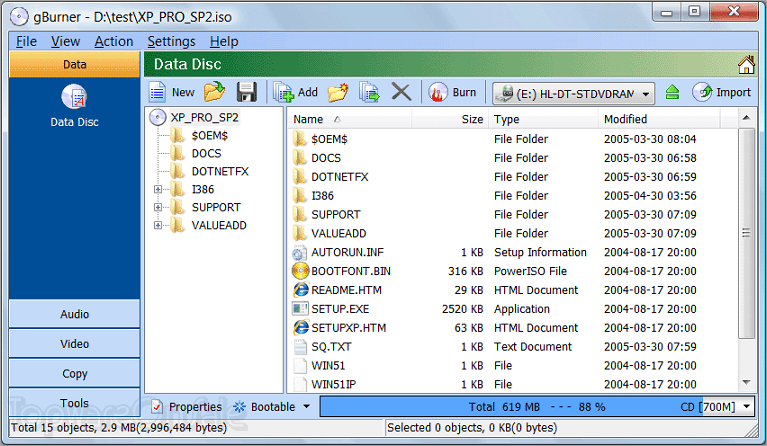Click the file list vertical scrollbar thumb
Image resolution: width=767 pixels, height=446 pixels.
pyautogui.click(x=746, y=233)
